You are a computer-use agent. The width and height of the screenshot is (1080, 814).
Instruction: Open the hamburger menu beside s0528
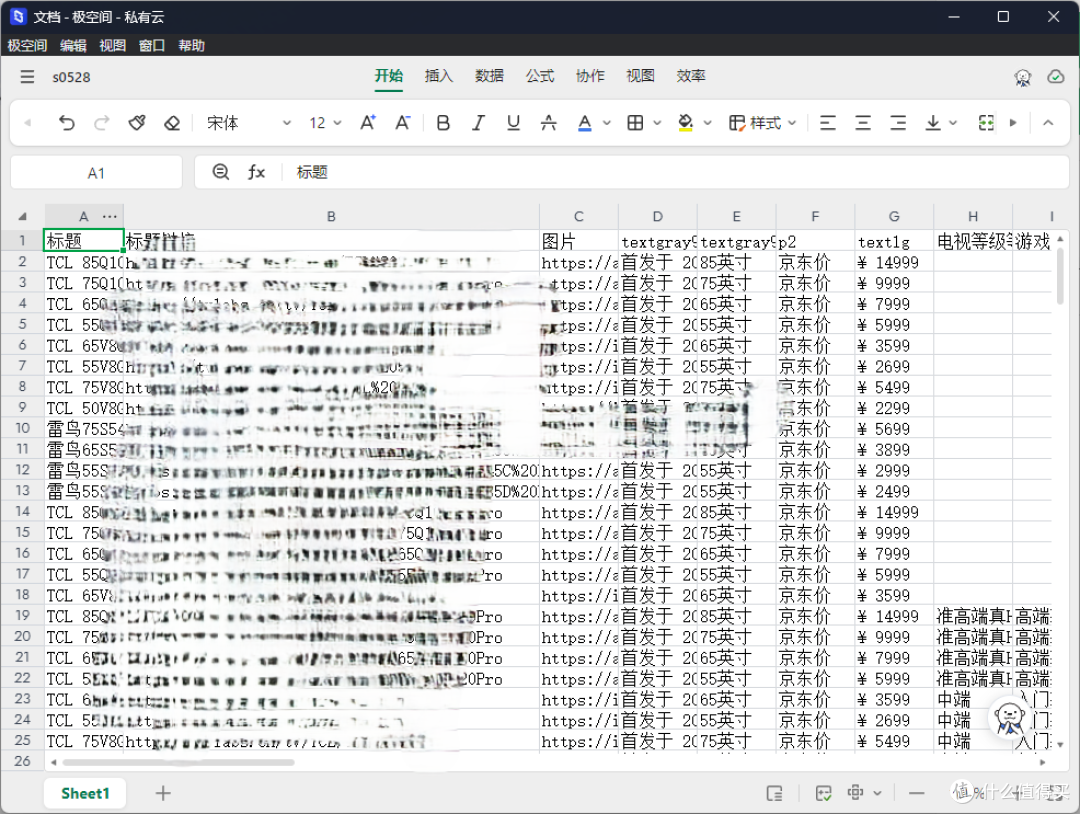(27, 76)
